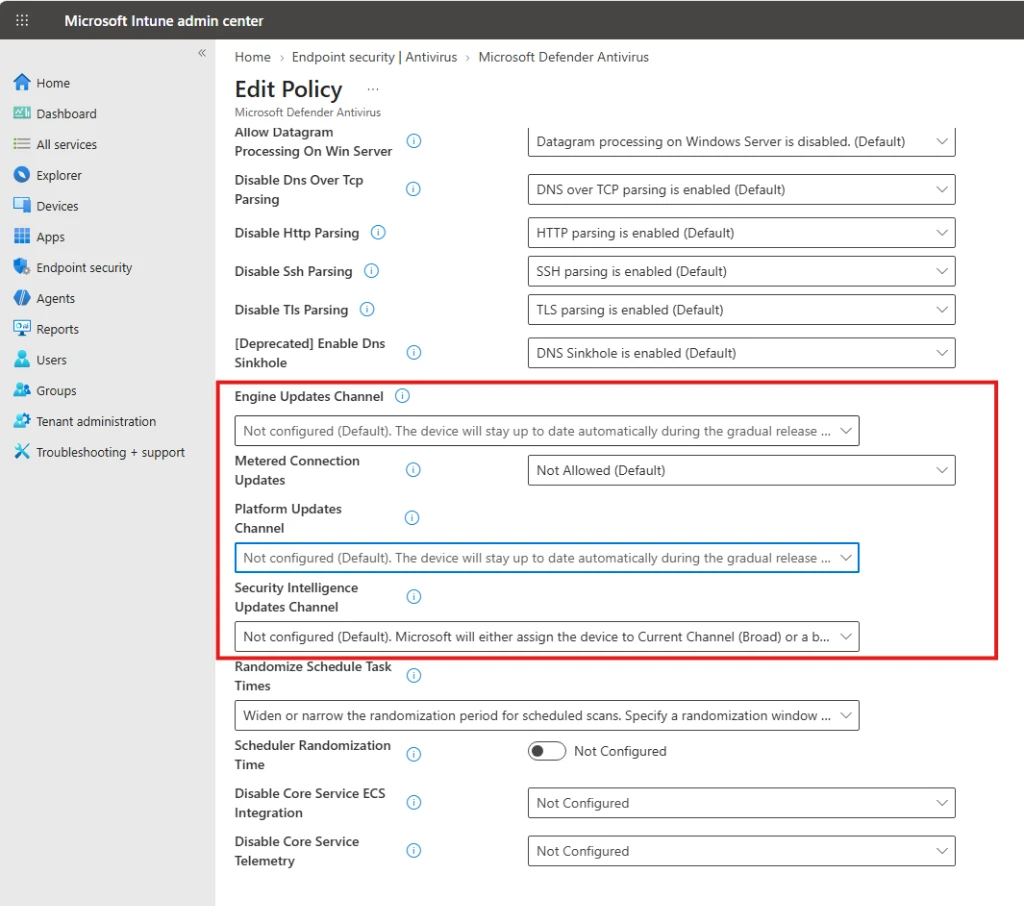Viewport: 1024px width, 906px height.
Task: Show info for Scheduler Randomization Time
Action: click(x=413, y=754)
